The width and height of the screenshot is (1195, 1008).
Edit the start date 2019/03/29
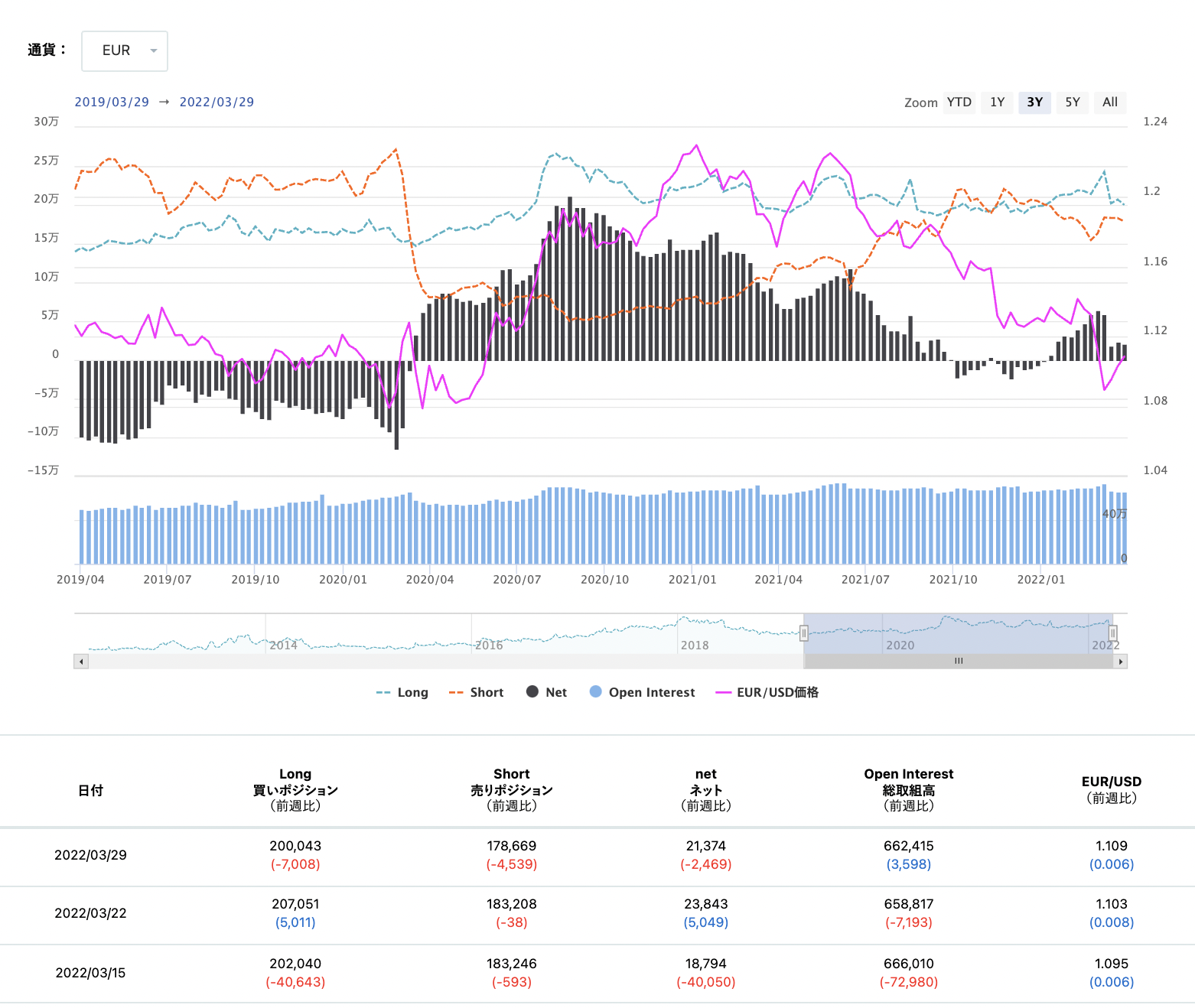pos(112,102)
